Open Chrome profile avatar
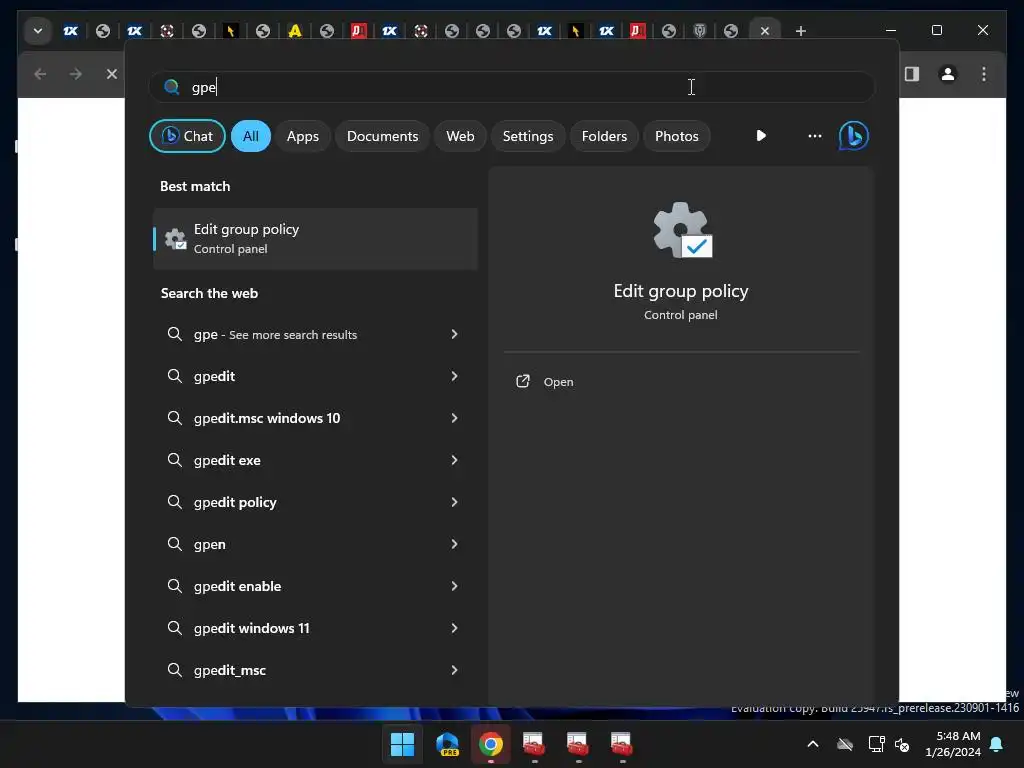Viewport: 1024px width, 768px height. pos(948,74)
